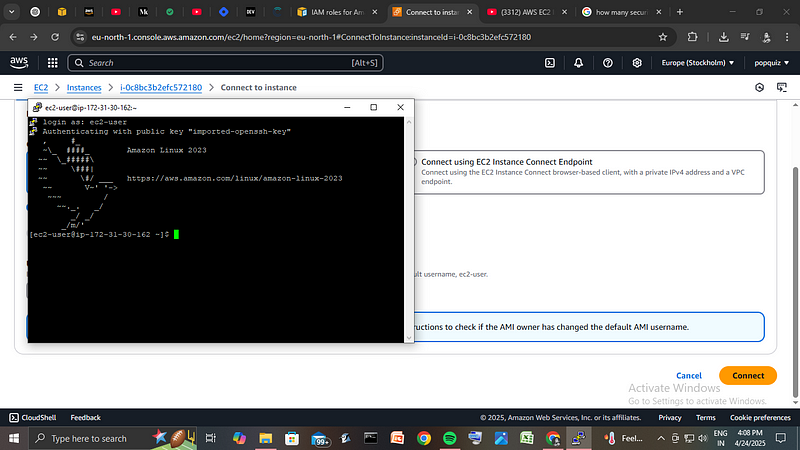Go to the Instances breadcrumb link
The height and width of the screenshot is (450, 800).
[x=83, y=88]
